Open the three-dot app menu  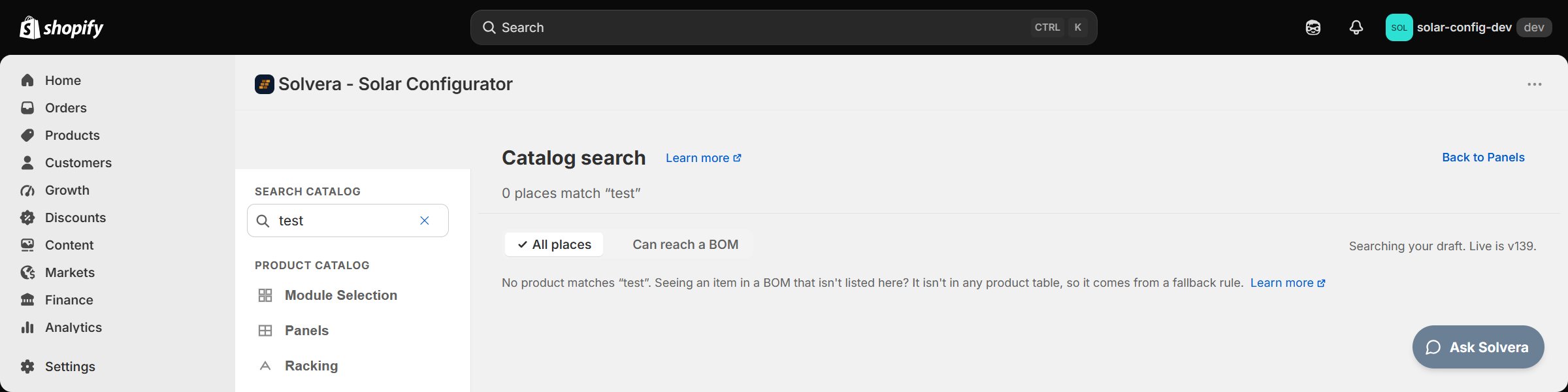1535,84
